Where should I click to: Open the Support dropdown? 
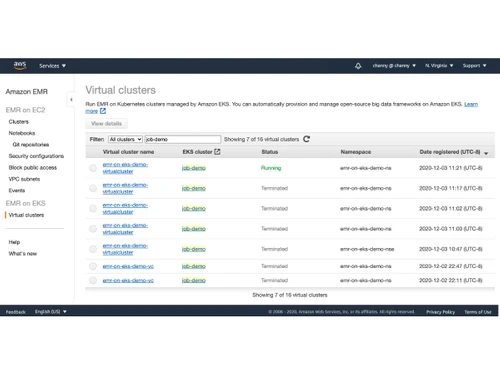pyautogui.click(x=474, y=66)
